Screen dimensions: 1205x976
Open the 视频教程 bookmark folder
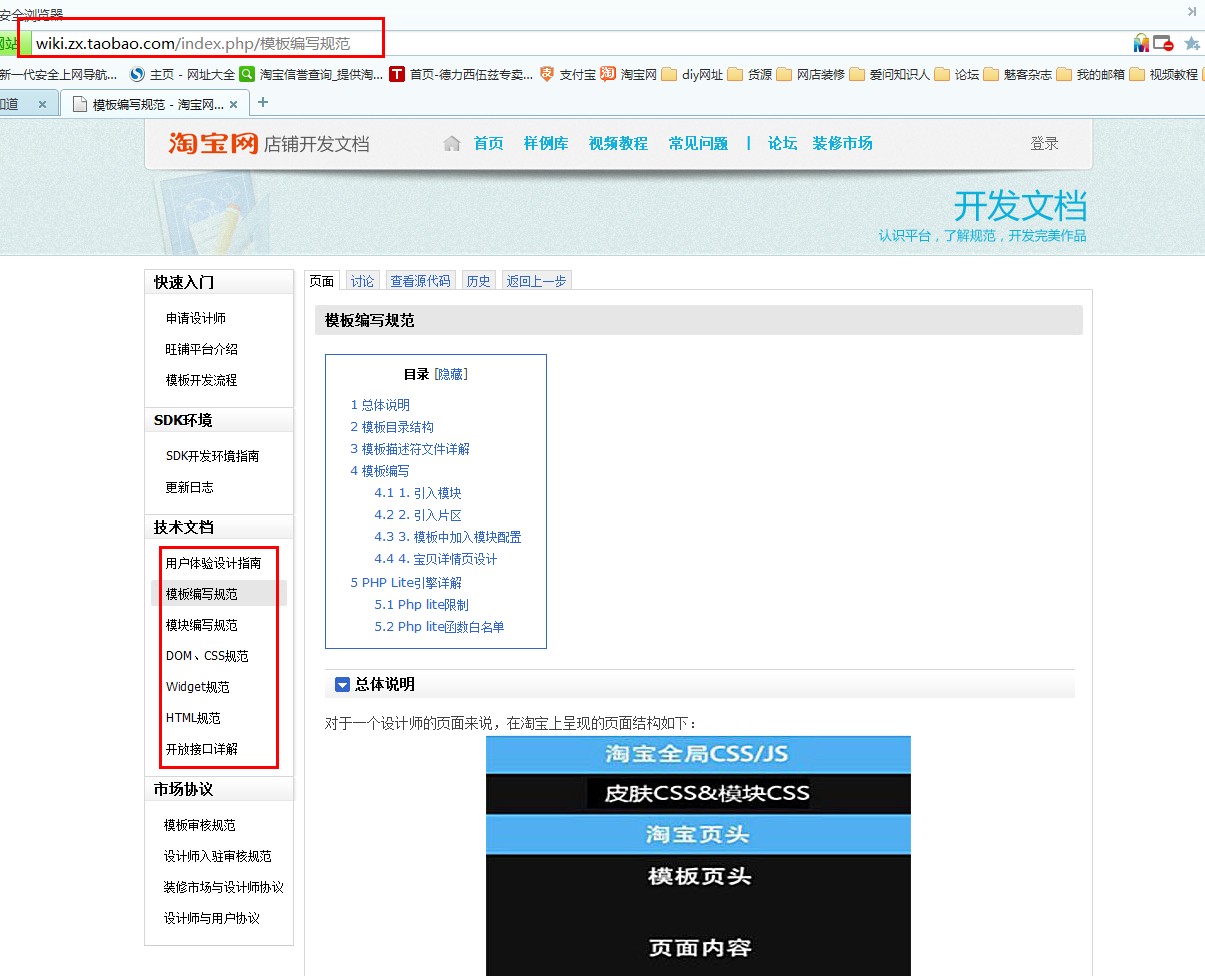click(1164, 74)
